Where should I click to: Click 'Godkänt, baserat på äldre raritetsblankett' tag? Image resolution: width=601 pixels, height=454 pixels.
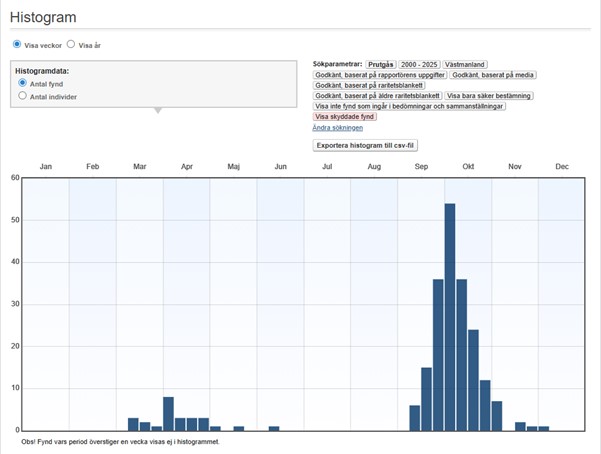pyautogui.click(x=377, y=96)
